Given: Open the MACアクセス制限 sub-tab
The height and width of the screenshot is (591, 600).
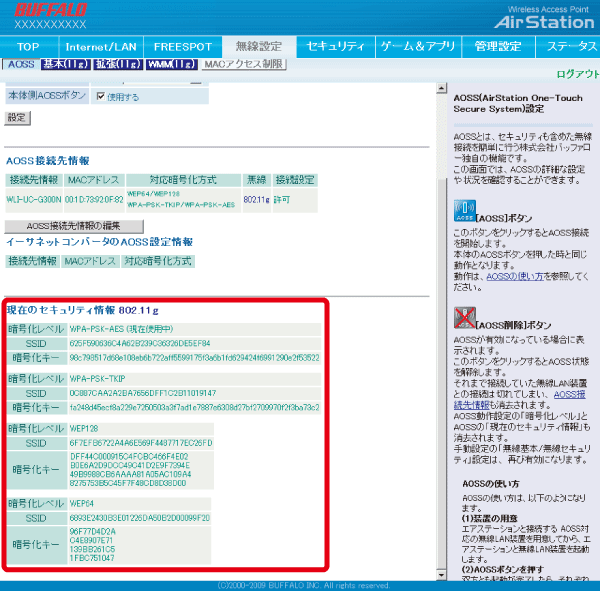Looking at the screenshot, I should click(244, 64).
